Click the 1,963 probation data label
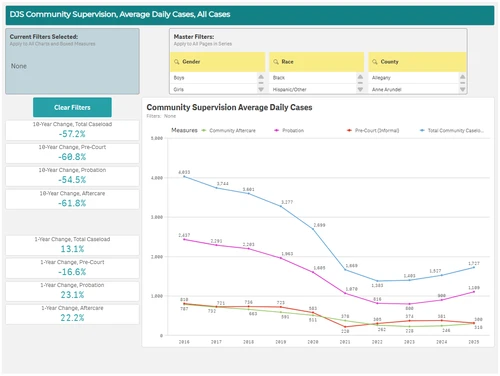This screenshot has height=376, width=500. pyautogui.click(x=287, y=254)
